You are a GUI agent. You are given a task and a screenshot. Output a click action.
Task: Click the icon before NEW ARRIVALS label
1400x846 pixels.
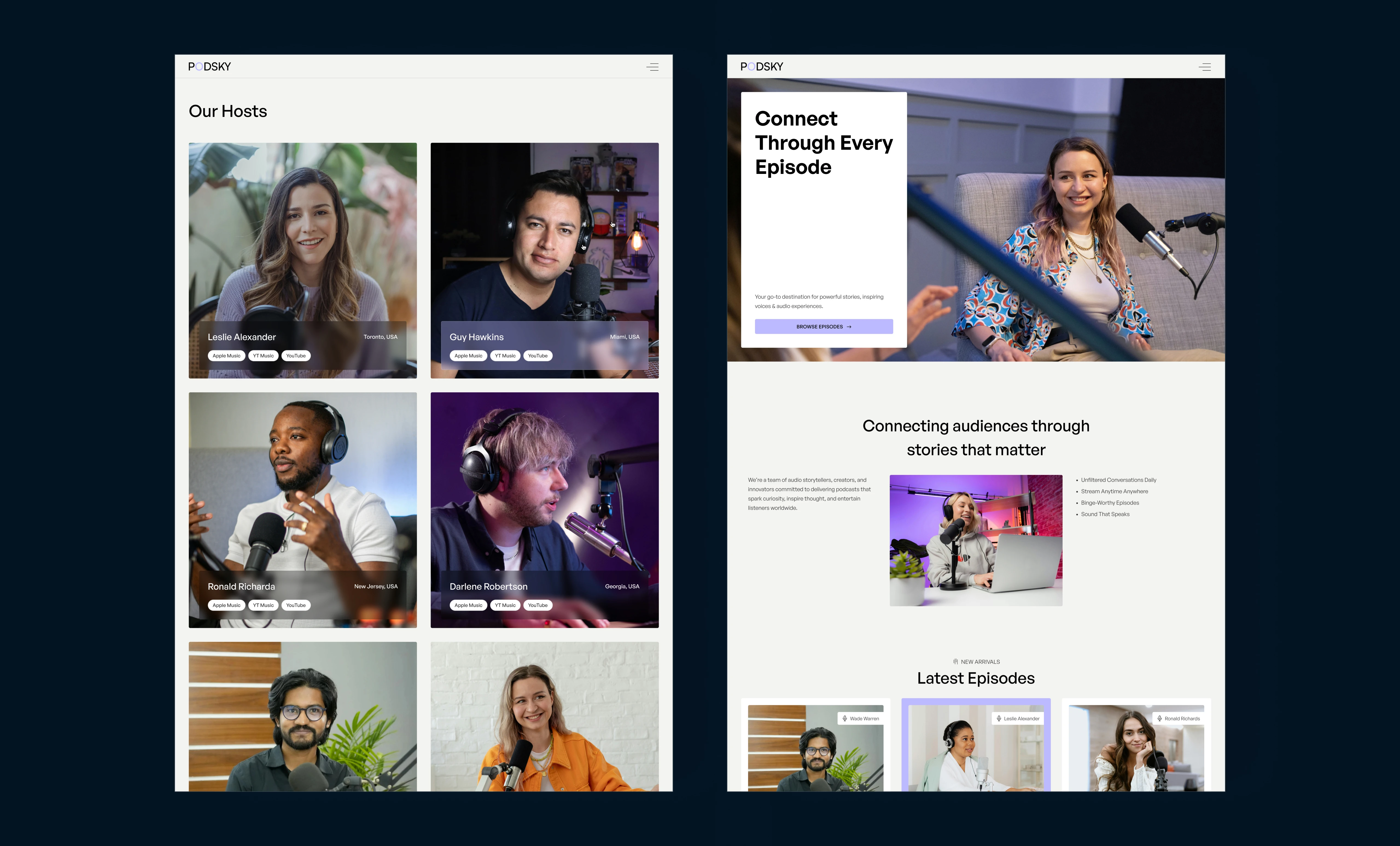pos(956,662)
